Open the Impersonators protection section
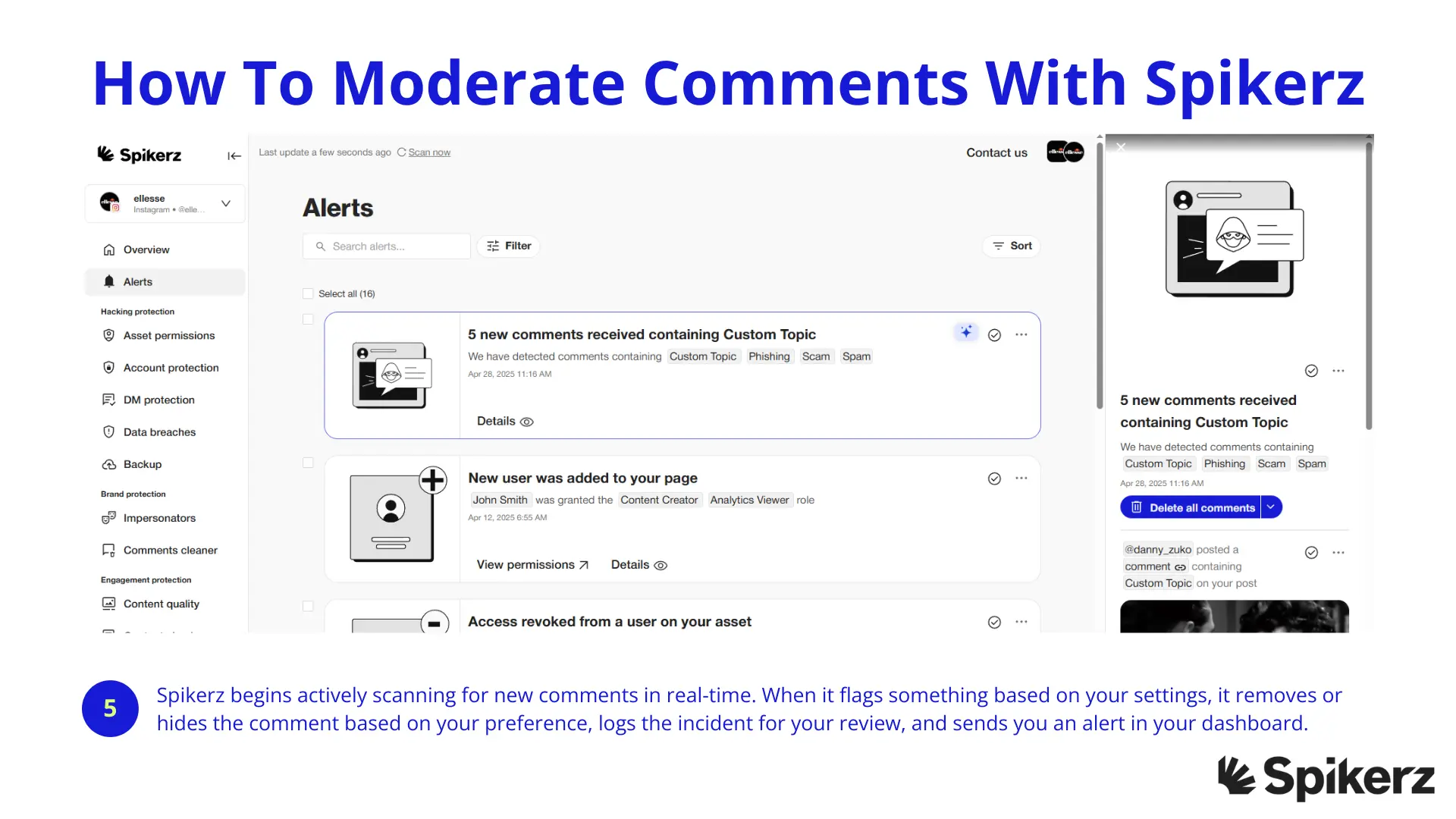Viewport: 1456px width, 819px height. coord(158,518)
